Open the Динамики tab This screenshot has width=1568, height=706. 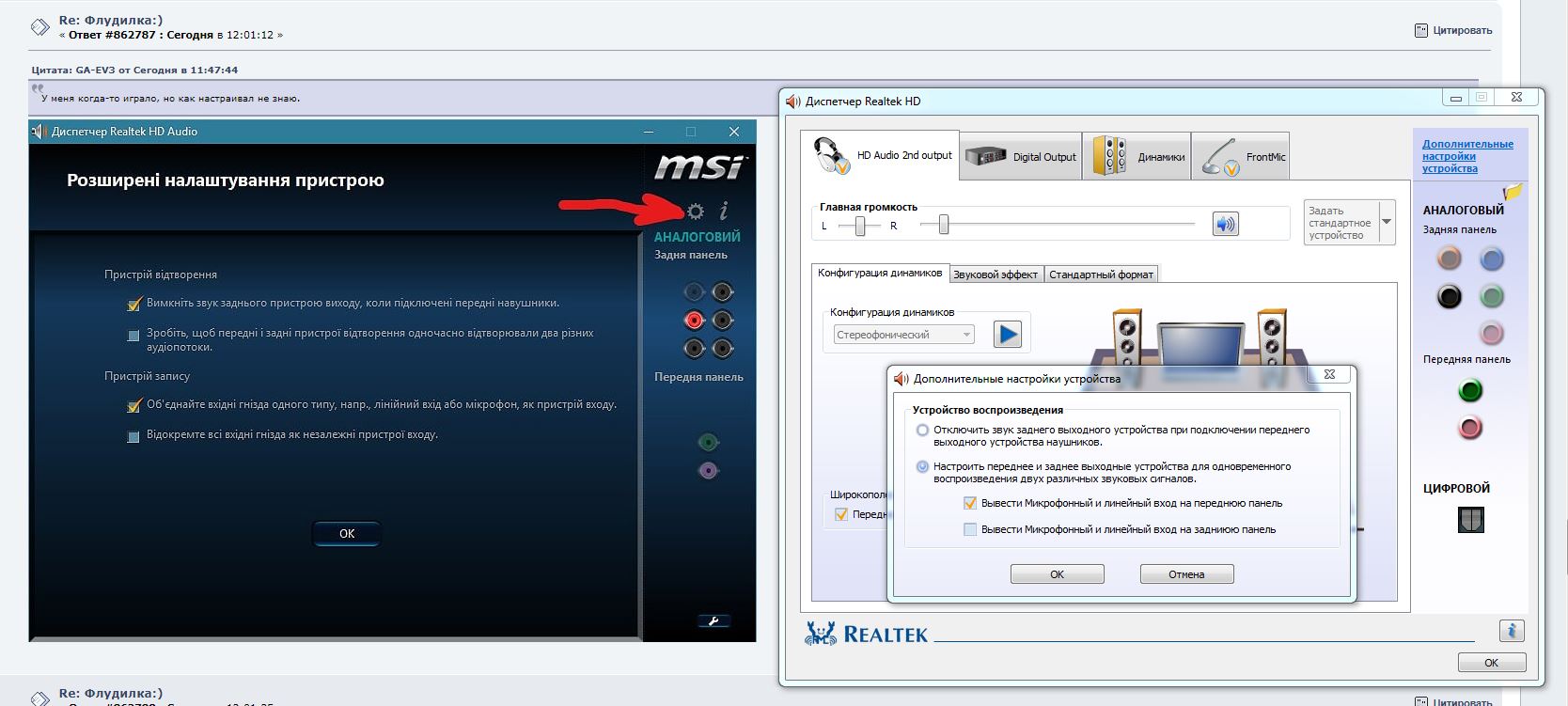pyautogui.click(x=1137, y=156)
